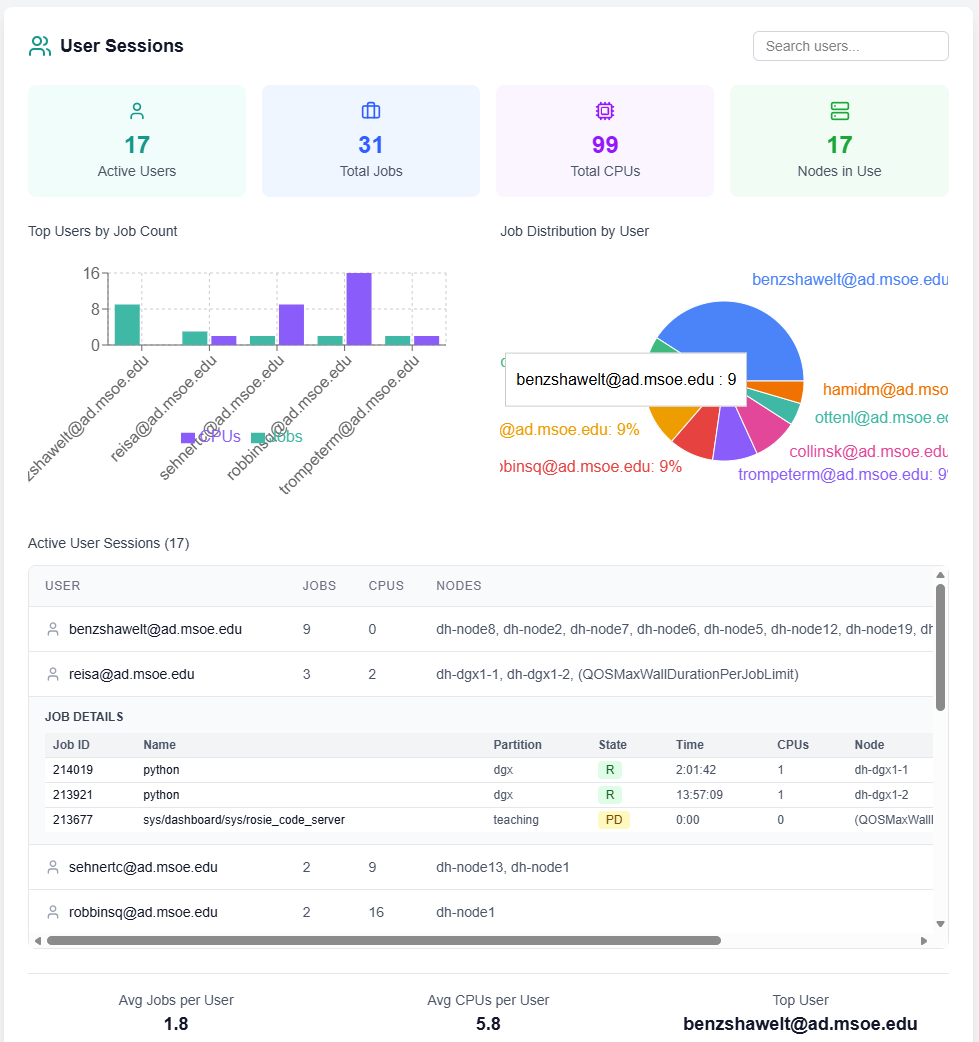Click the table's horizontal scrollbar thumb

[x=383, y=941]
